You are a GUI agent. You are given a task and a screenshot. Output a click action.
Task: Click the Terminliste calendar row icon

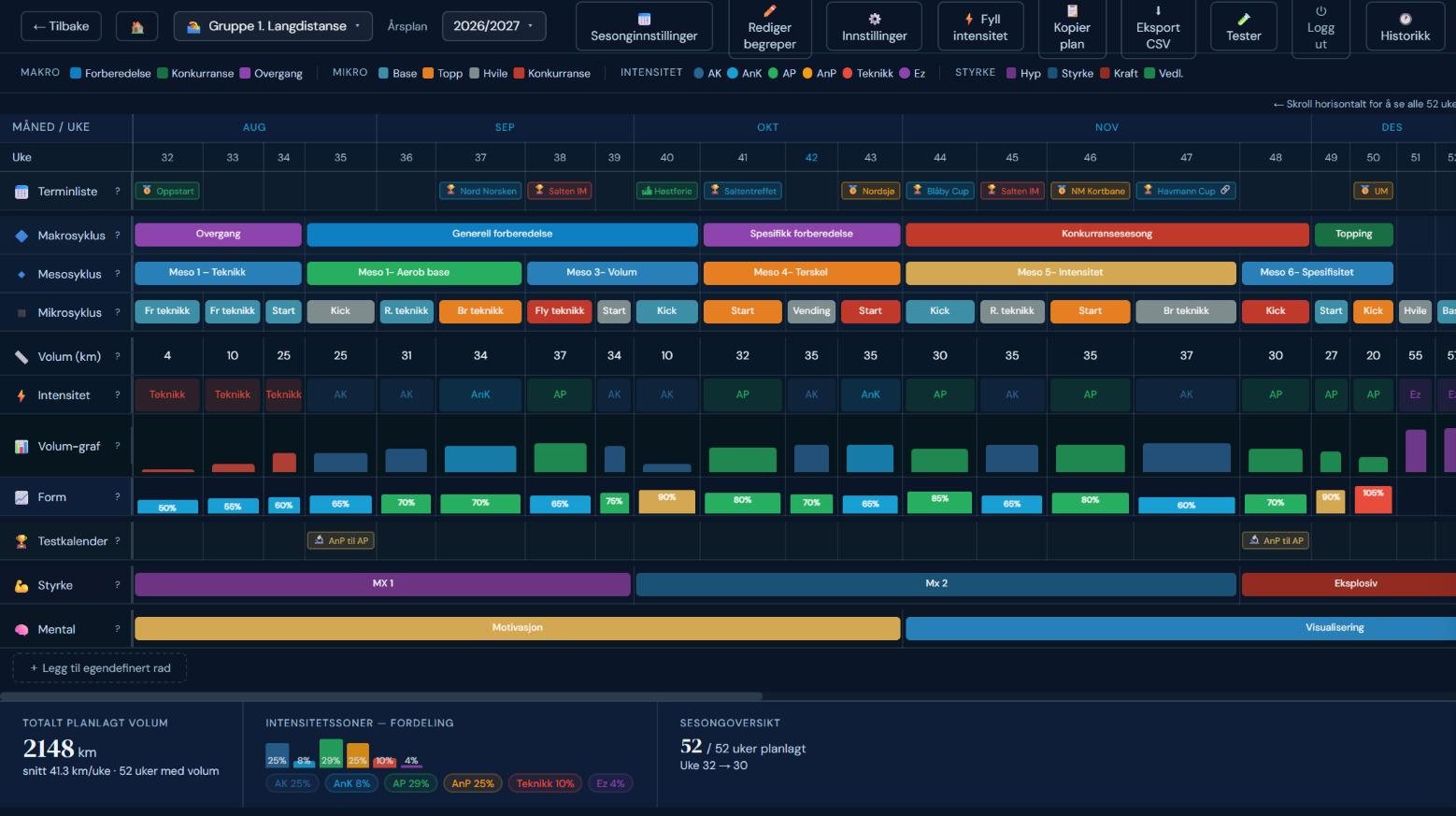click(x=21, y=192)
